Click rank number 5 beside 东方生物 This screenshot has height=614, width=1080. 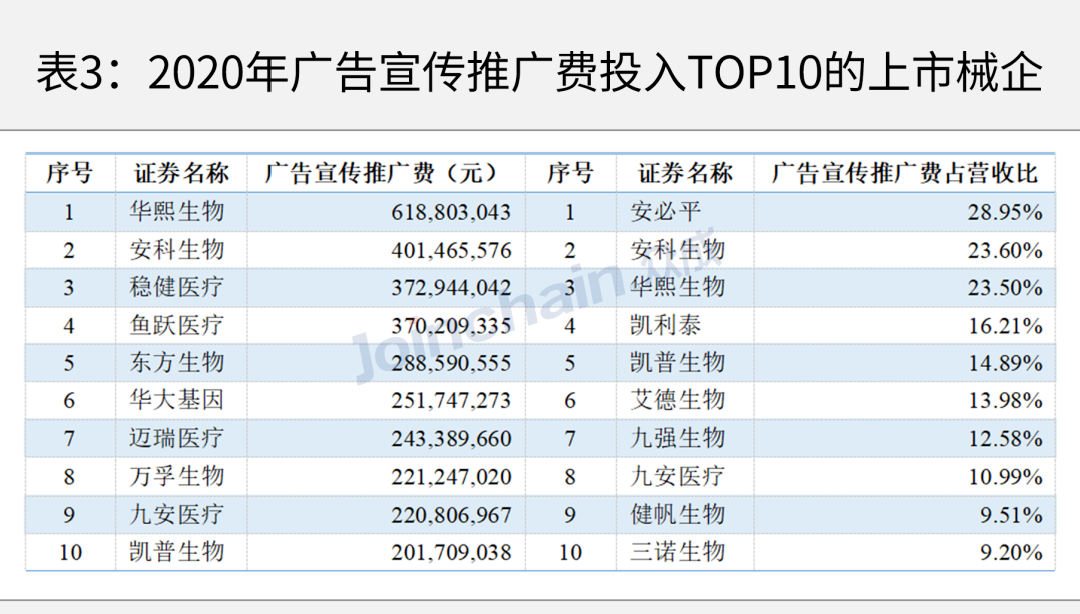pyautogui.click(x=69, y=363)
